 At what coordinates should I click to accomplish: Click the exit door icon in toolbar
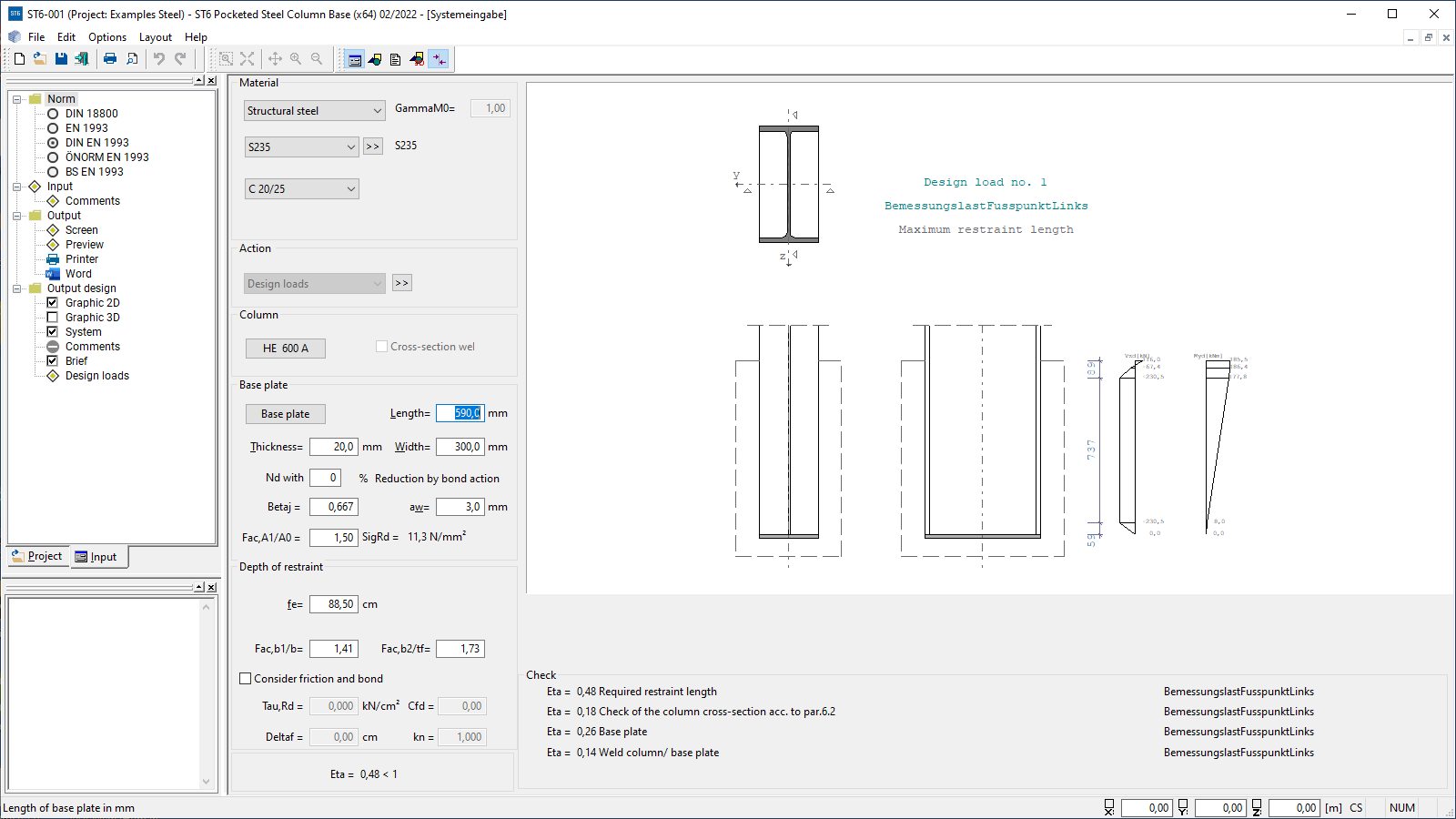point(82,59)
